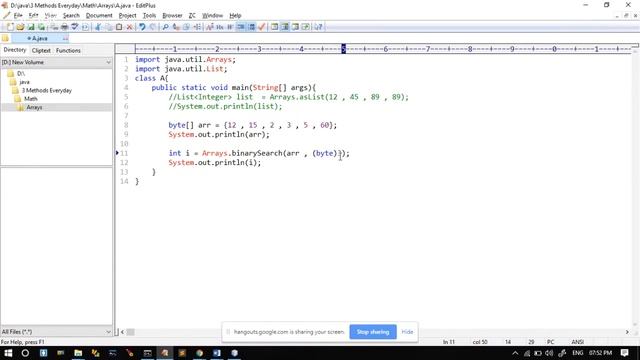The image size is (640, 360).
Task: Click 'col 50' in status bar
Action: tap(480, 342)
